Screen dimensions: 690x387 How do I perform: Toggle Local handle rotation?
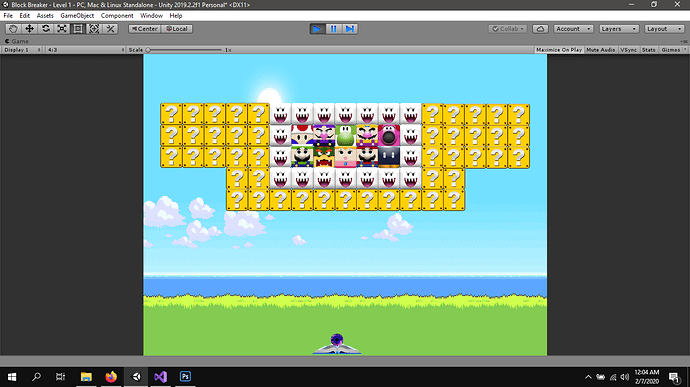(177, 29)
